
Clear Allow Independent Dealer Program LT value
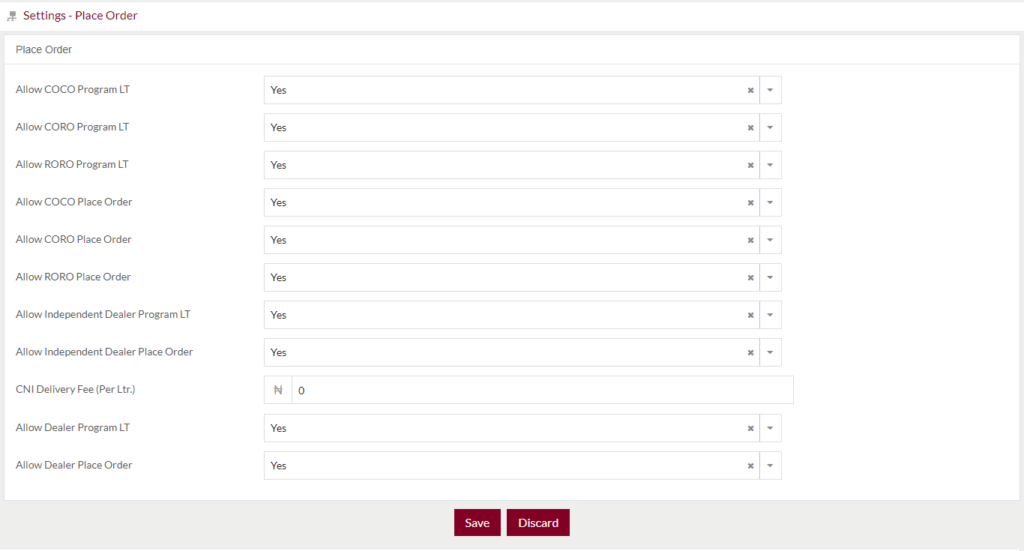[750, 315]
